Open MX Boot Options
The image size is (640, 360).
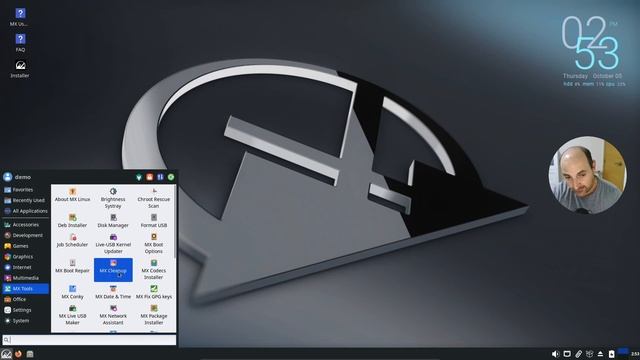pos(153,244)
